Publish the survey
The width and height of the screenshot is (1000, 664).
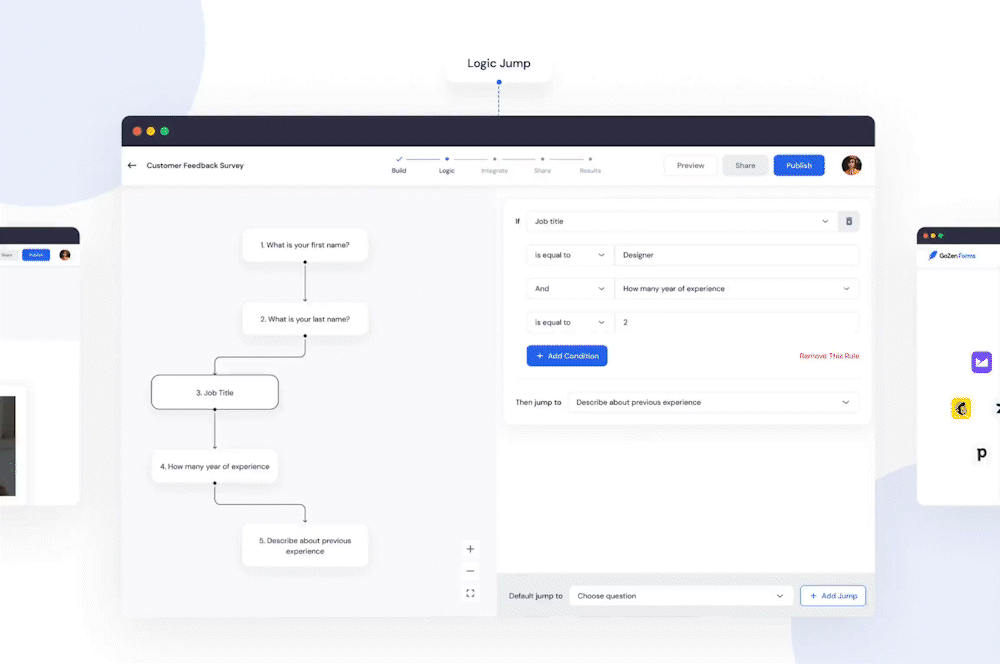click(x=798, y=165)
